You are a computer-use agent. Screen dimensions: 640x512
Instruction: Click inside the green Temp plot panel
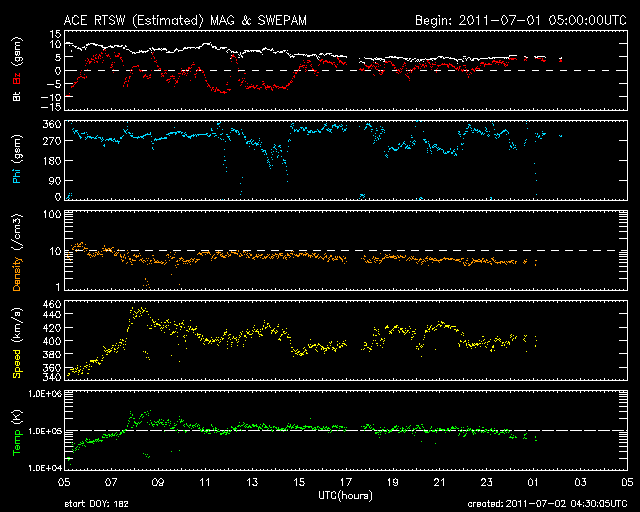346,430
